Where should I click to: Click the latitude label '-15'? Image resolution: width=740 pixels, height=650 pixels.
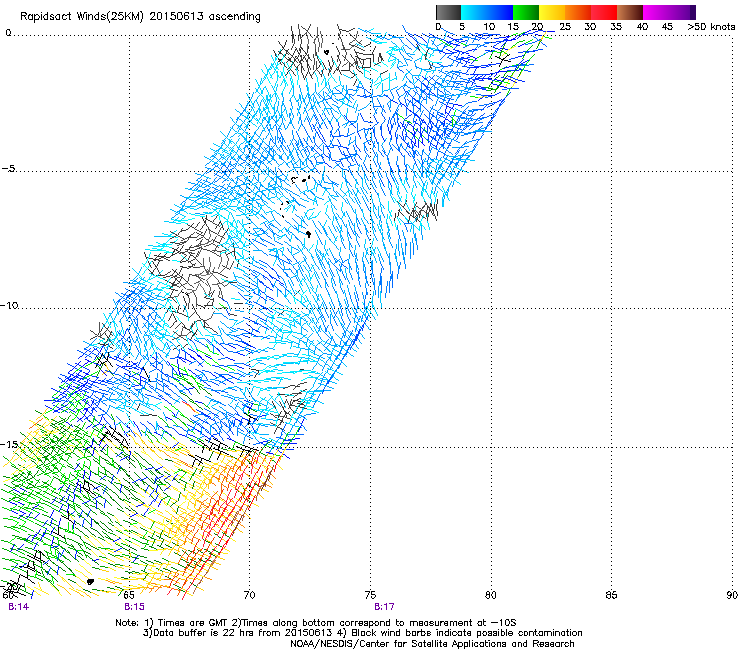click(9, 444)
